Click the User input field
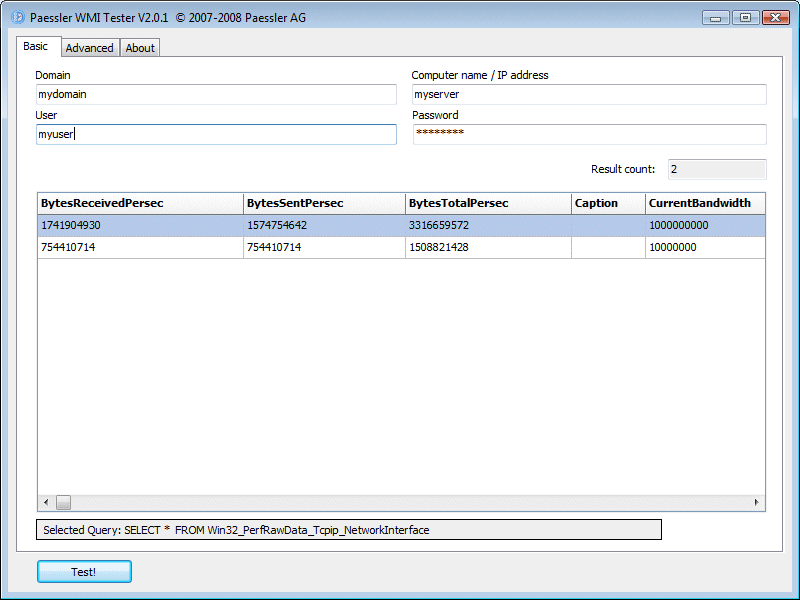800x600 pixels. pyautogui.click(x=216, y=134)
